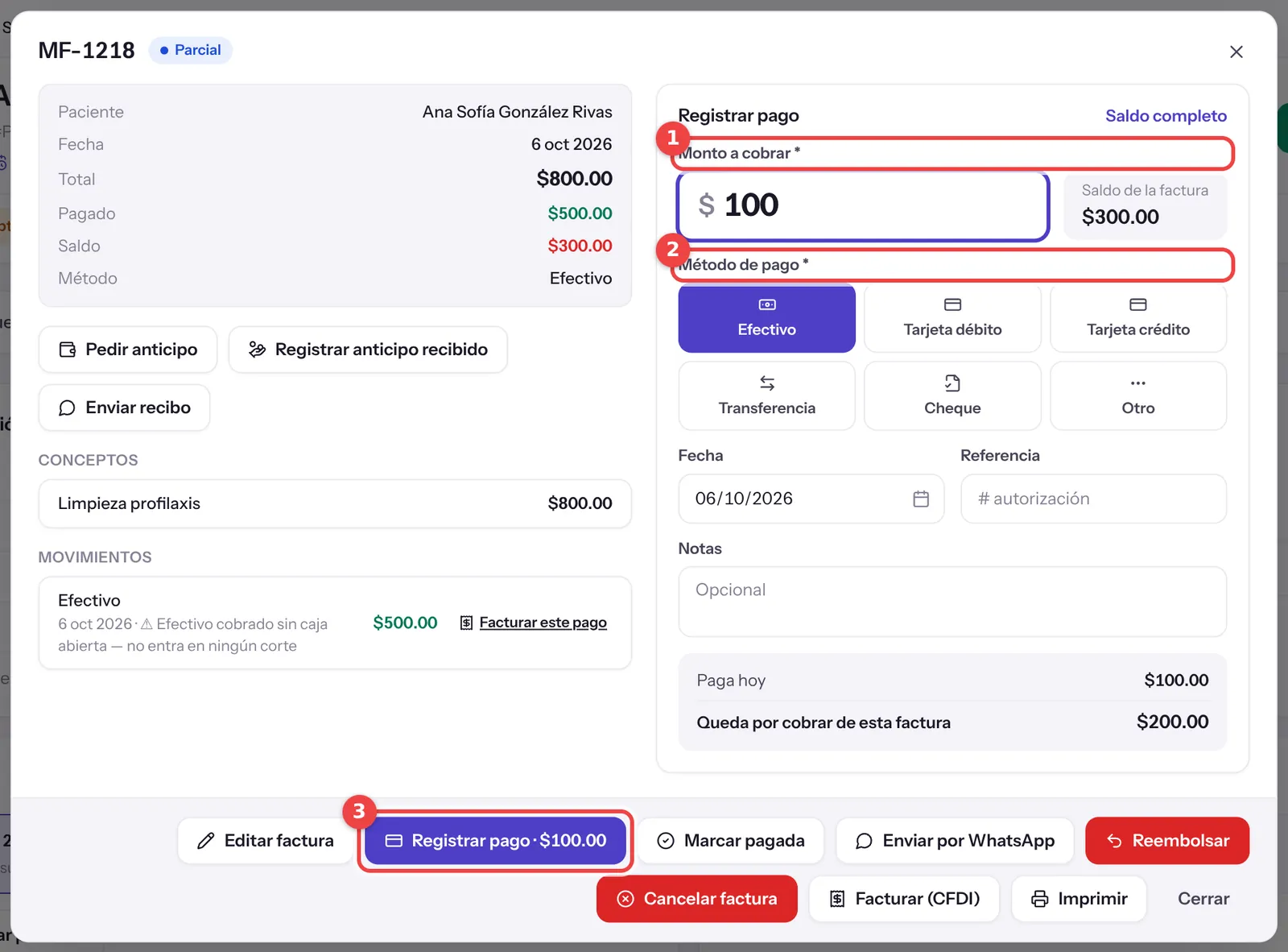The image size is (1288, 952).
Task: Select Tarjeta débito payment method
Action: (x=952, y=318)
